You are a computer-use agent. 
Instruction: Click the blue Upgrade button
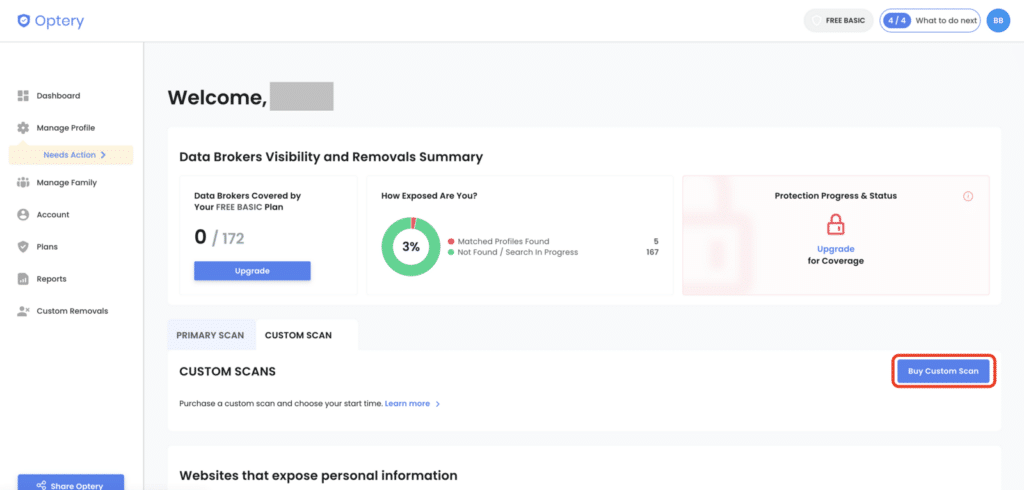[252, 271]
